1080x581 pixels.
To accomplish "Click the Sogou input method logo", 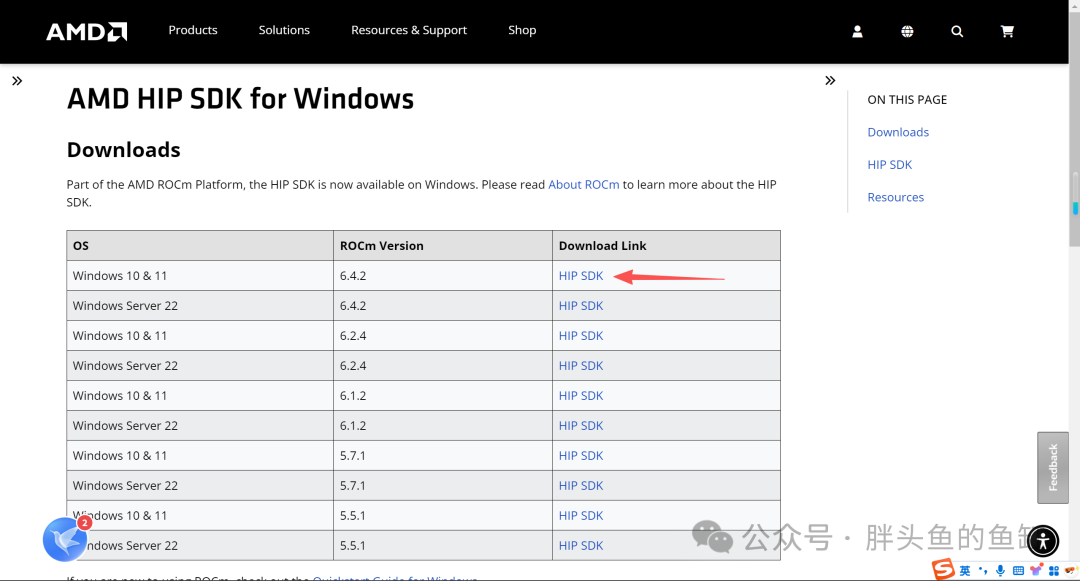I will [x=944, y=569].
